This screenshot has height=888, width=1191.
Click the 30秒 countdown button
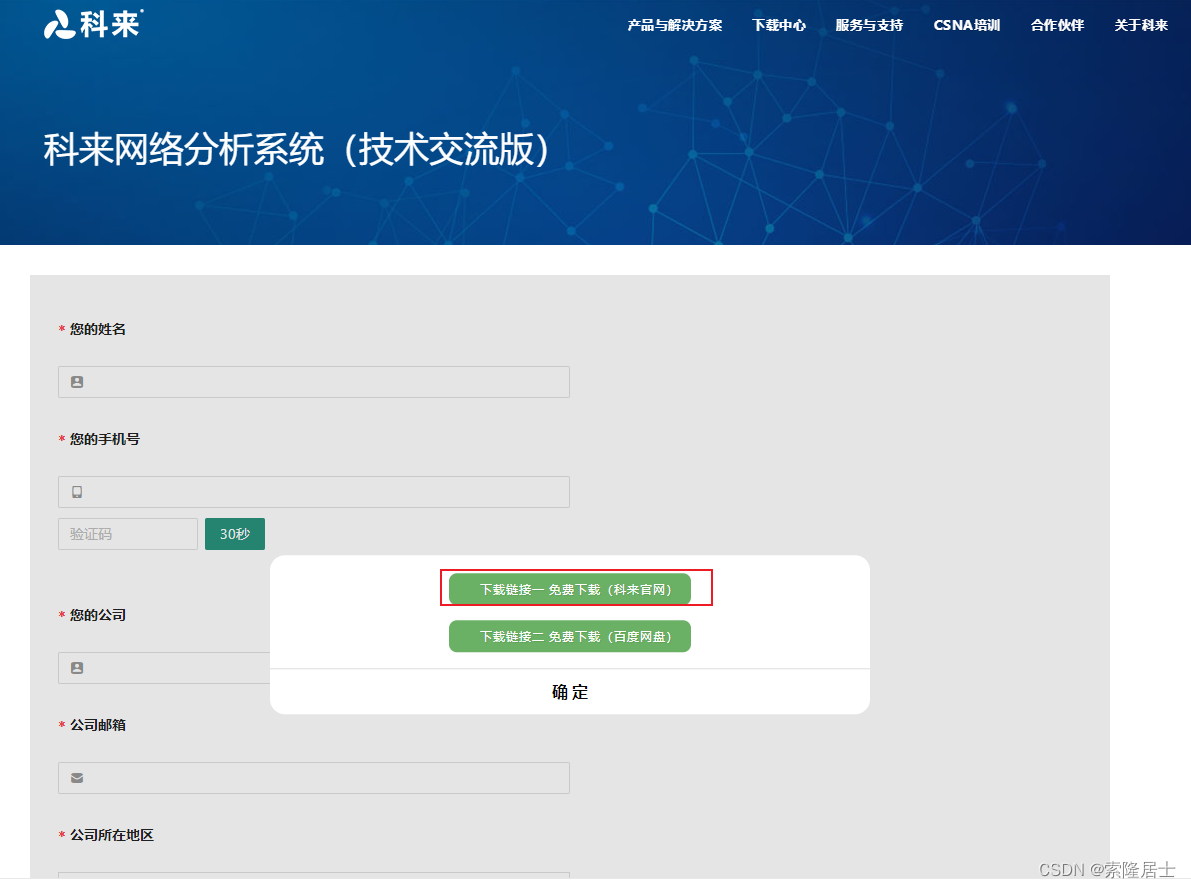click(235, 534)
